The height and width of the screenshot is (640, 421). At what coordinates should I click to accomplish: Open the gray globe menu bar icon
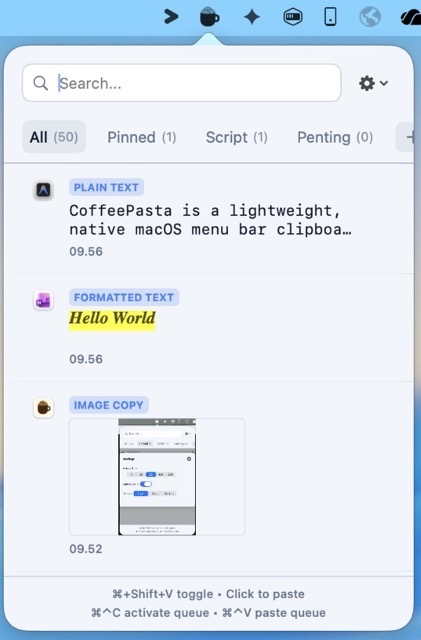click(x=370, y=18)
